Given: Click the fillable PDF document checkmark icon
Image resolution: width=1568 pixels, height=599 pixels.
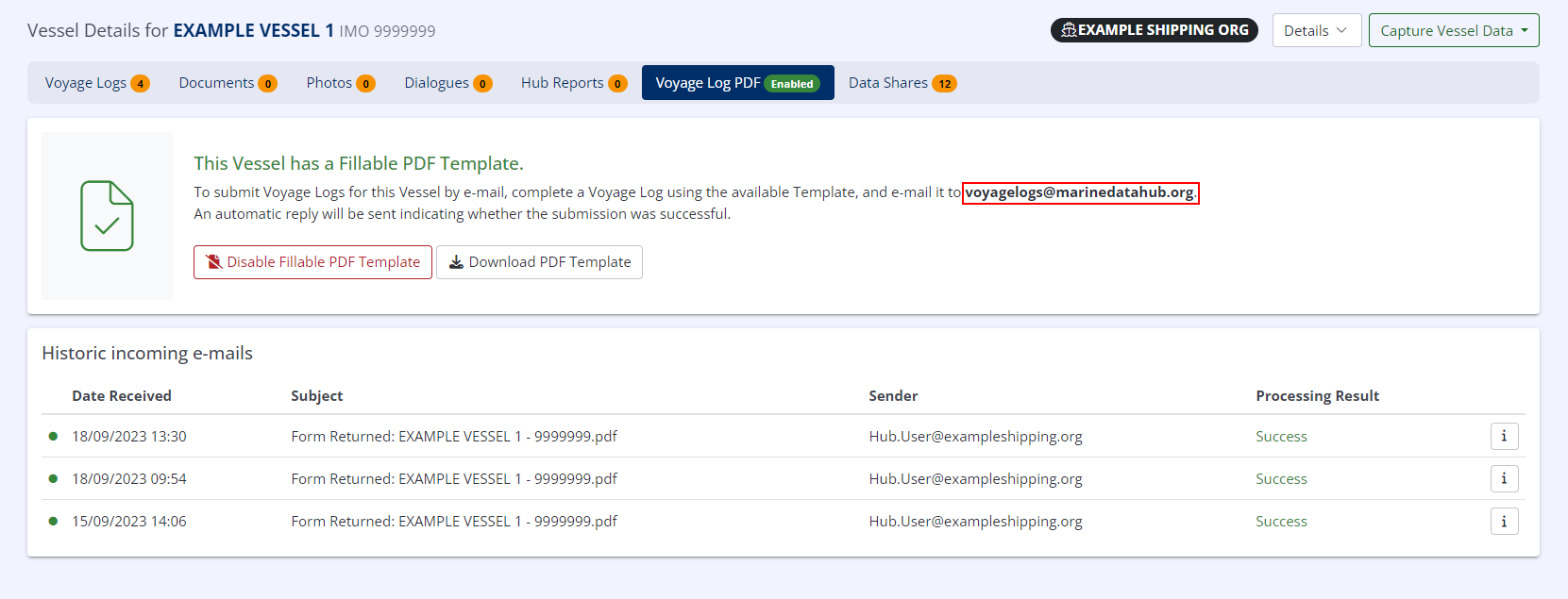Looking at the screenshot, I should [107, 216].
